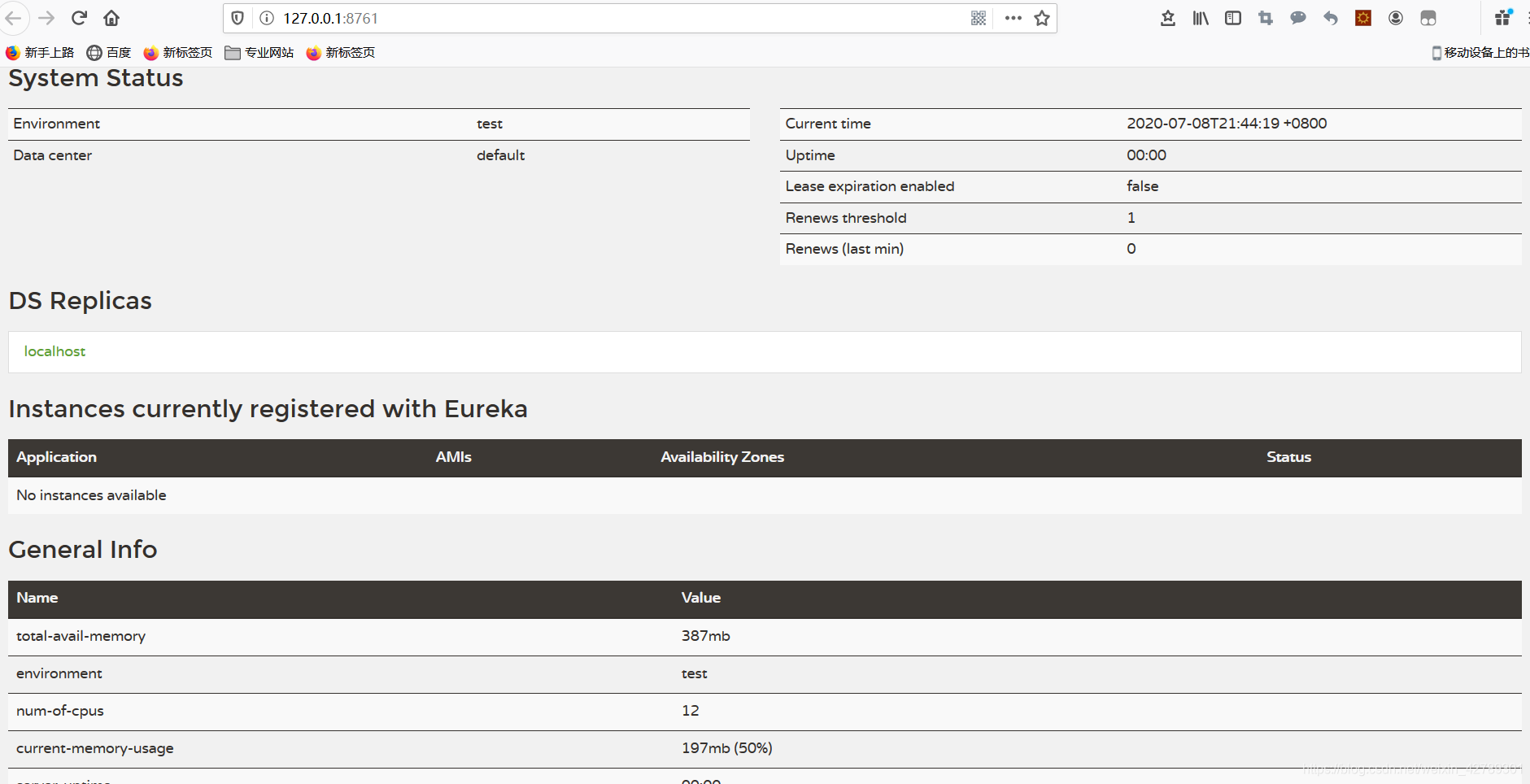Click the Value column header in General Info
The width and height of the screenshot is (1530, 784).
click(x=700, y=598)
